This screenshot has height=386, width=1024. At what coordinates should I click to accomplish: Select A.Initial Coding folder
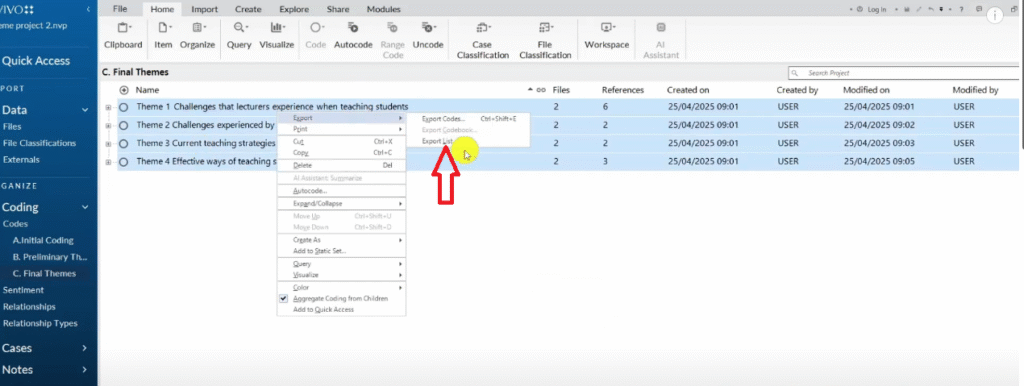[43, 240]
